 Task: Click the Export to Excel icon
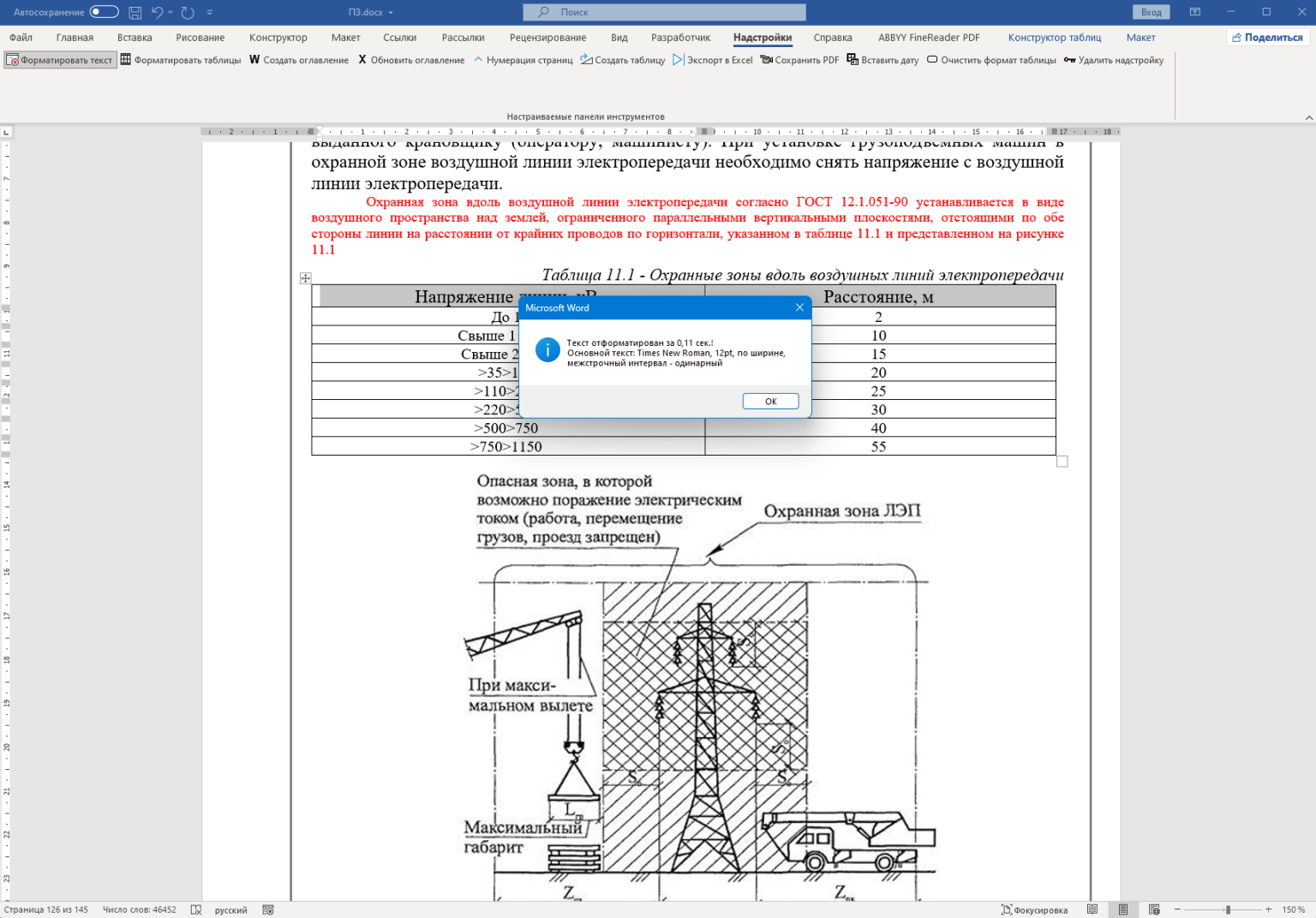coord(679,60)
